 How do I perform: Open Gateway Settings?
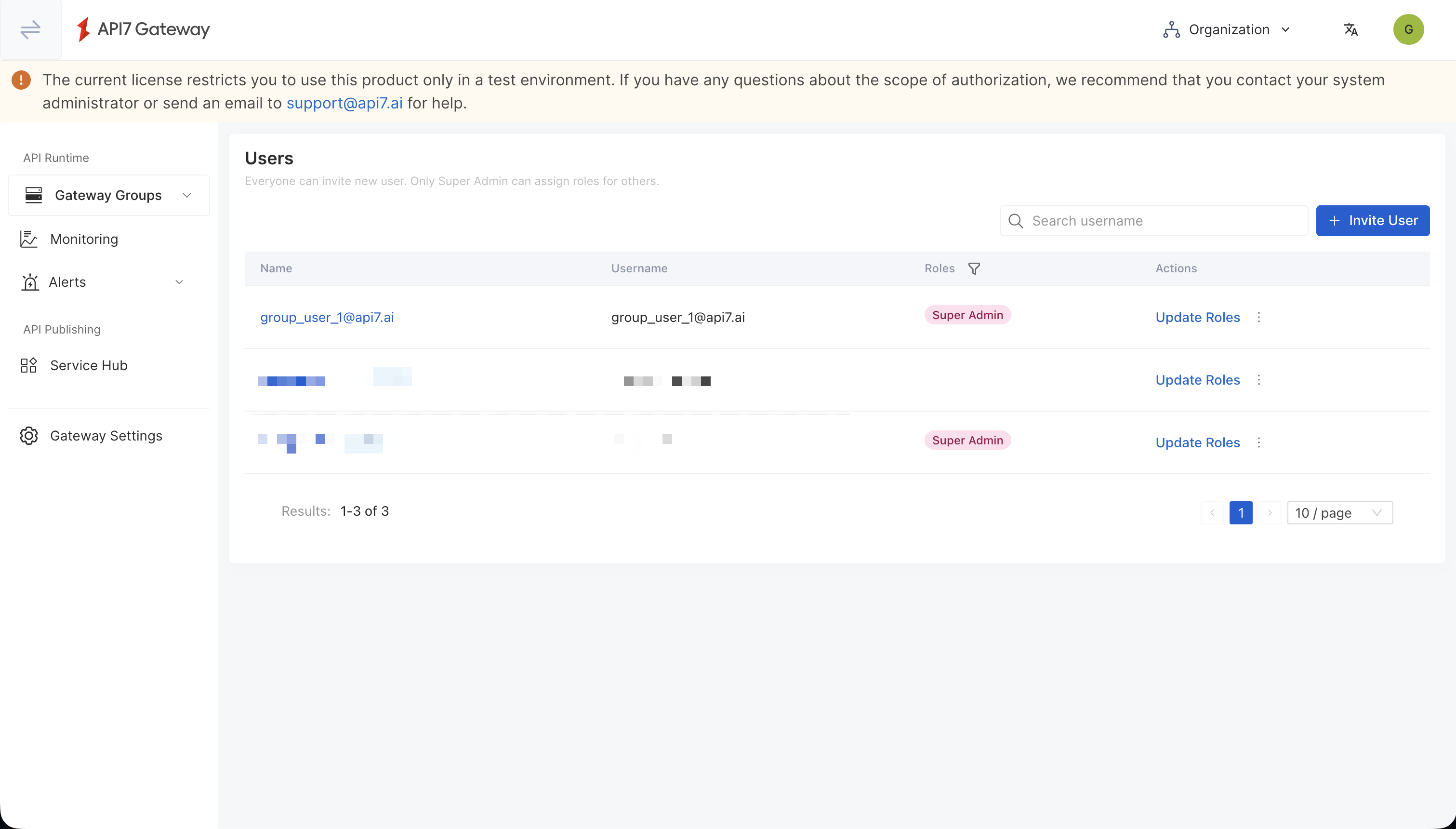pyautogui.click(x=106, y=436)
